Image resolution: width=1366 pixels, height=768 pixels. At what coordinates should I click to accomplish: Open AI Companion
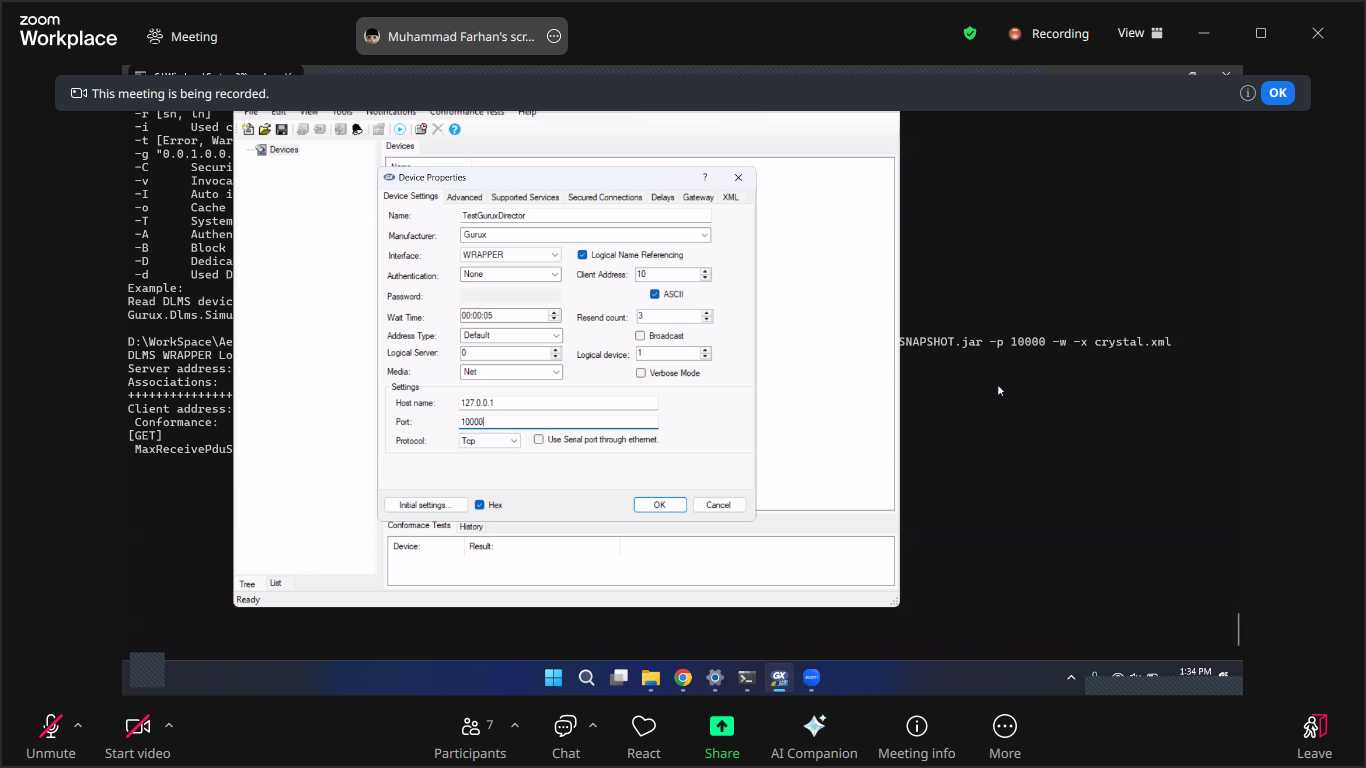point(814,737)
